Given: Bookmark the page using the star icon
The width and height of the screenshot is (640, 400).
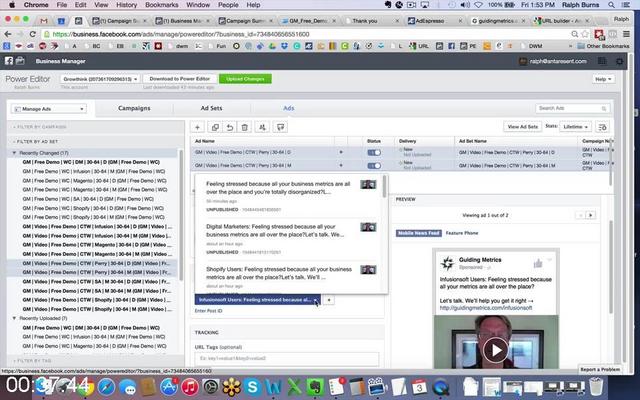Looking at the screenshot, I should [x=586, y=34].
